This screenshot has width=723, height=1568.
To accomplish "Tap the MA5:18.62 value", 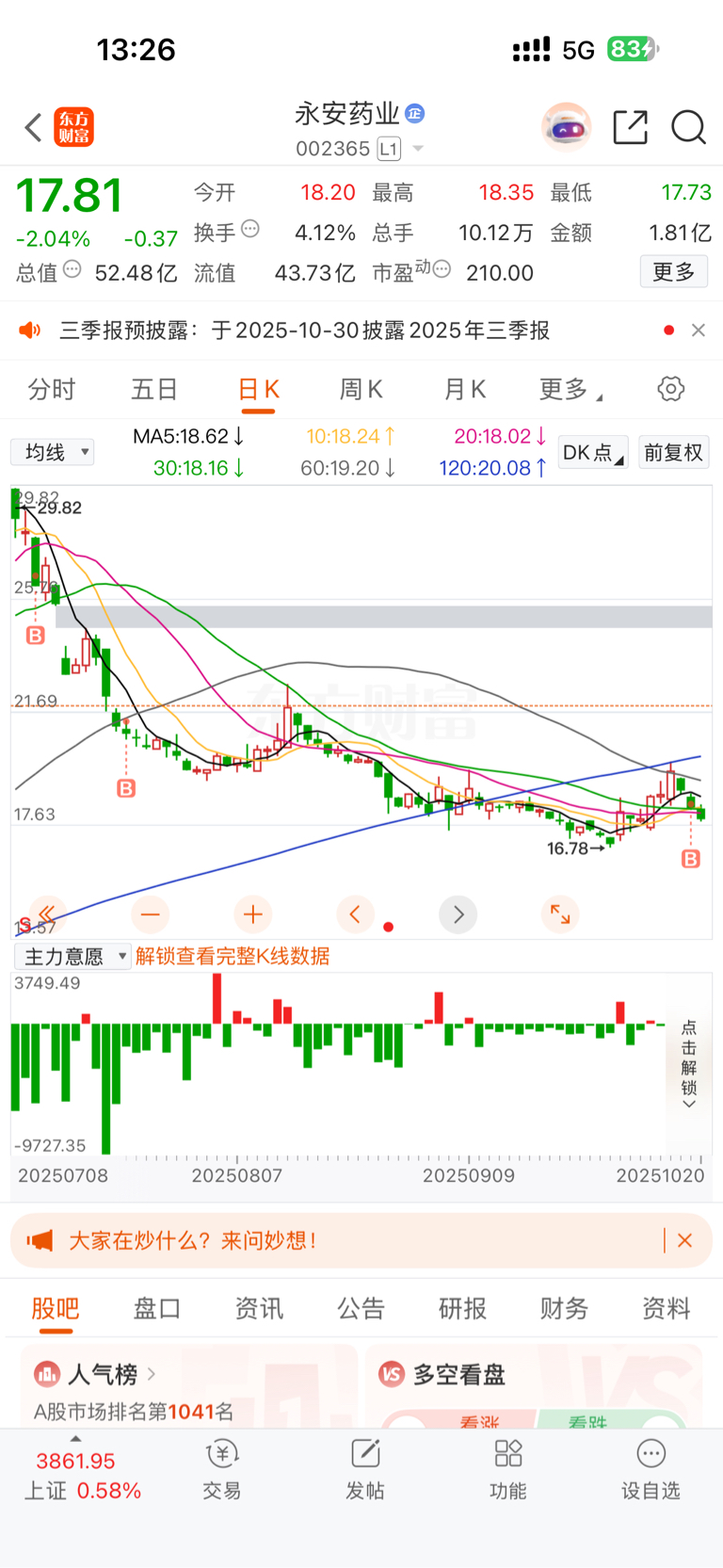I will 188,437.
